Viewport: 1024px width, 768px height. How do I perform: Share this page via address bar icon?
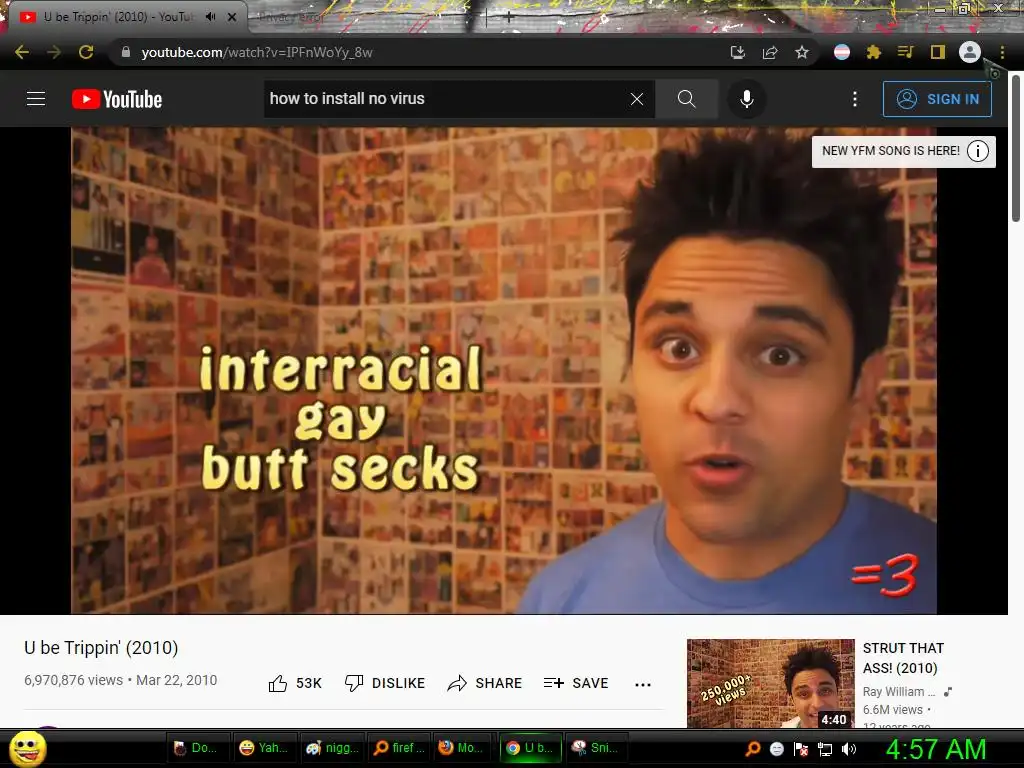point(770,52)
